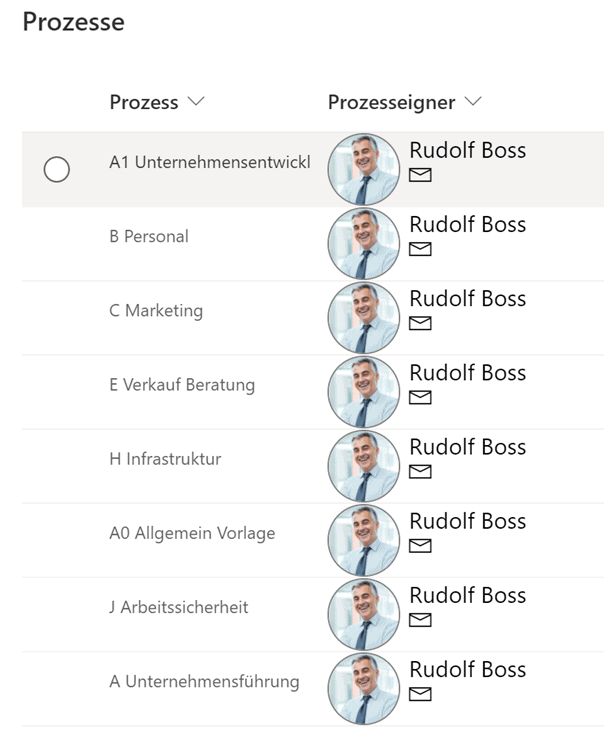Open the Prozesseigner column dropdown chevron
The image size is (604, 752).
[473, 101]
